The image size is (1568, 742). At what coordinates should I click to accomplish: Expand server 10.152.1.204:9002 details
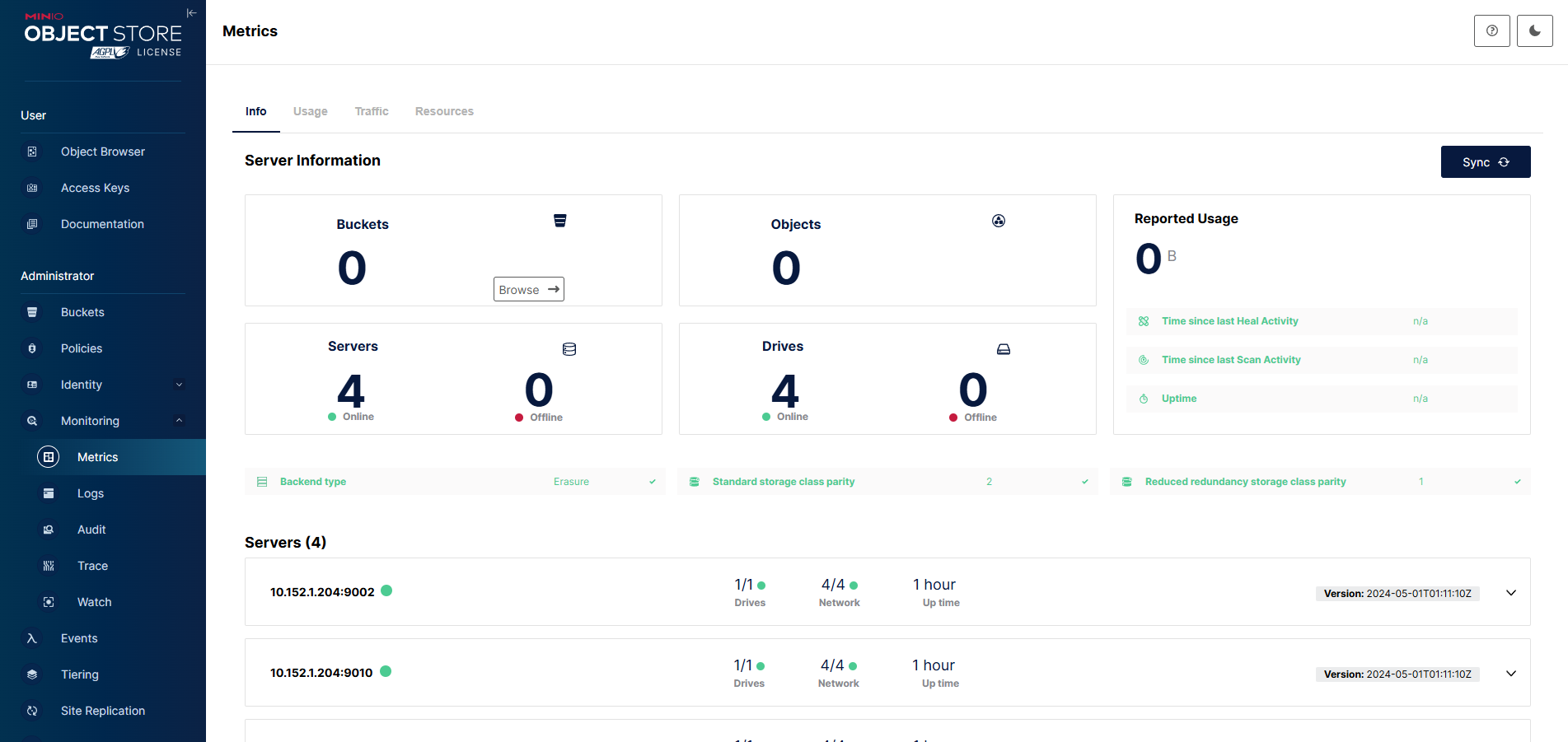[1510, 593]
